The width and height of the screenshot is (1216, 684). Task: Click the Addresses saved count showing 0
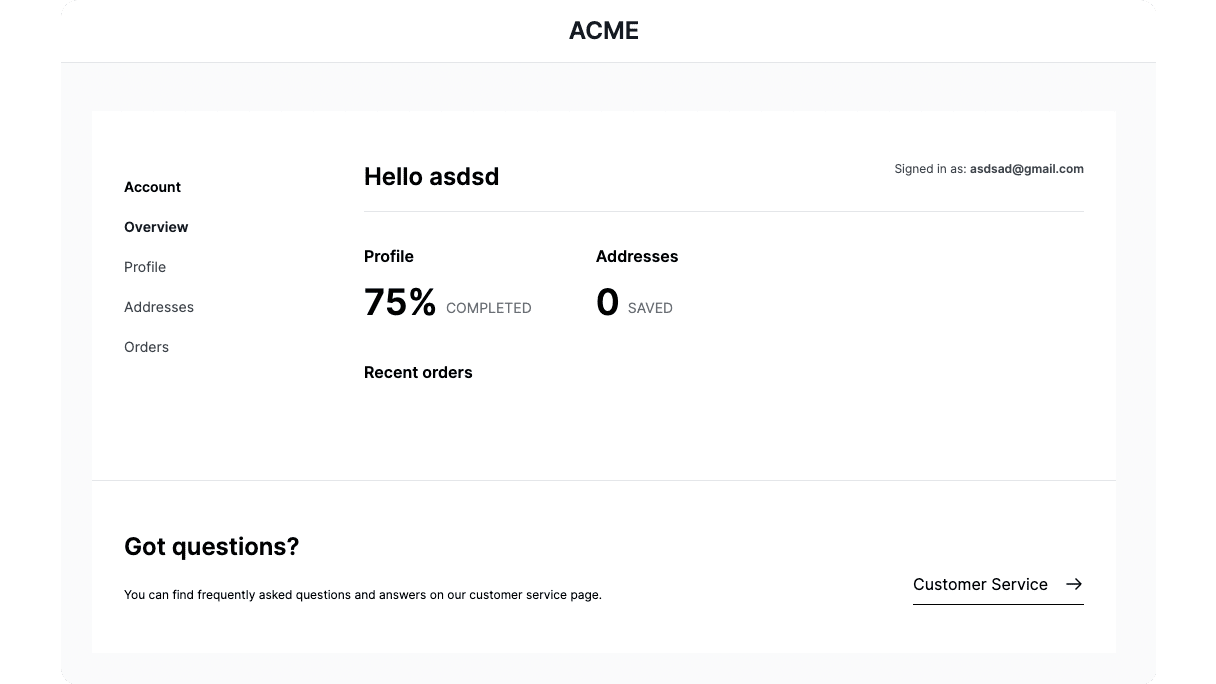(607, 302)
